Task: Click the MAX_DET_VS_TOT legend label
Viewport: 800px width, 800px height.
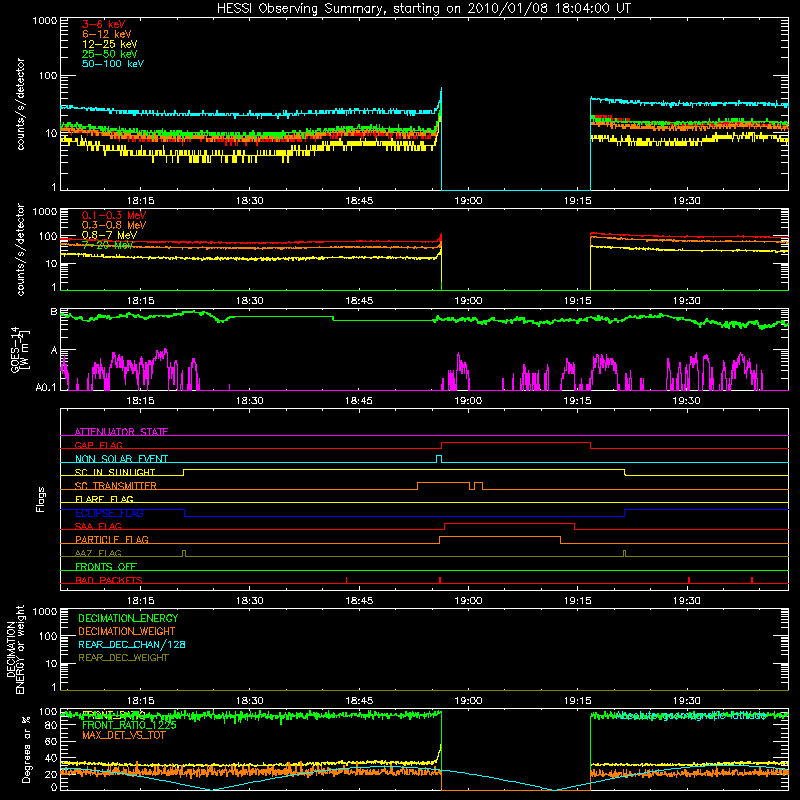Action: pyautogui.click(x=124, y=735)
